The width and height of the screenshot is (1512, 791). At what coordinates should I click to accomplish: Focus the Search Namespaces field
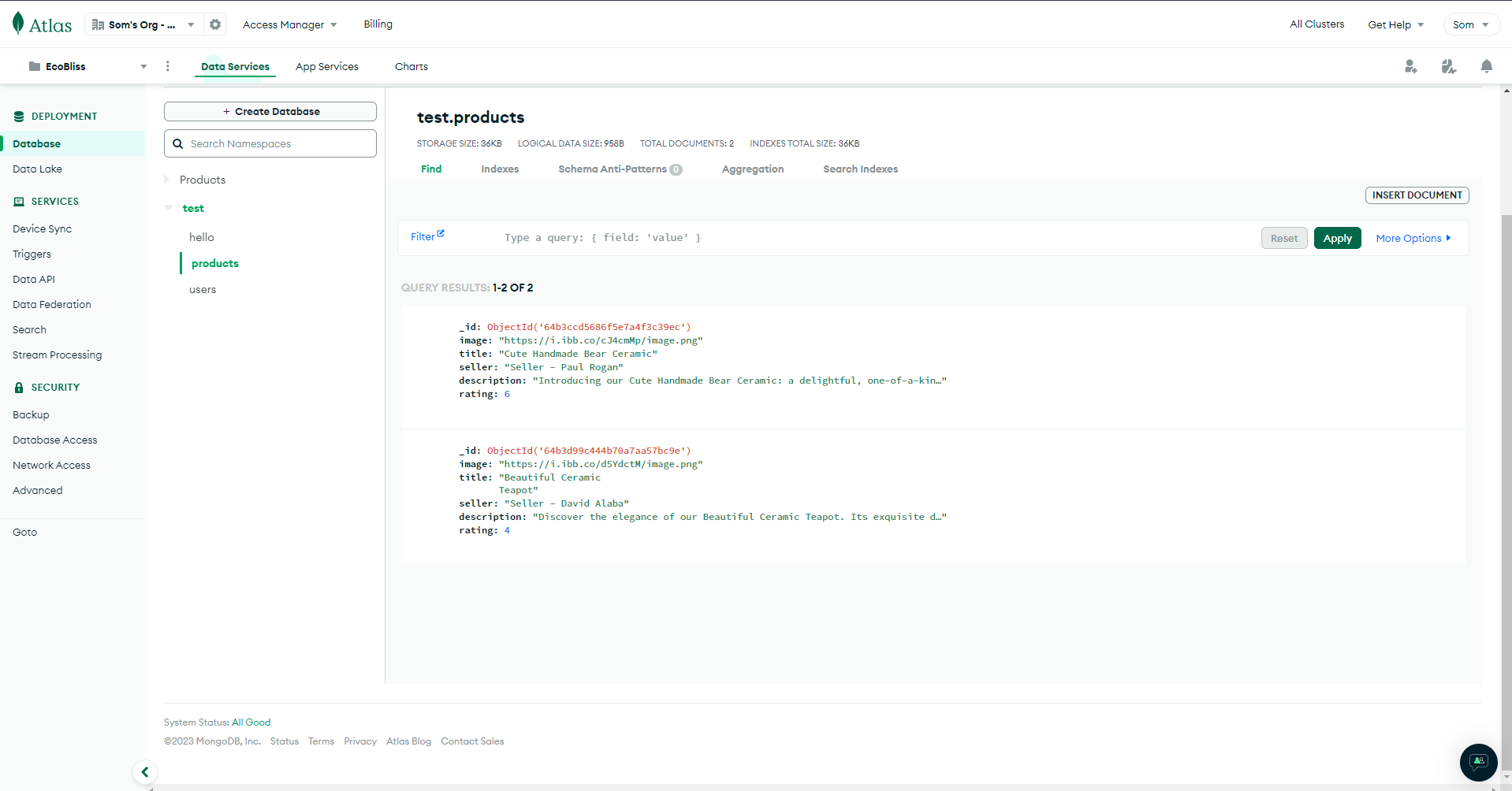pos(270,143)
